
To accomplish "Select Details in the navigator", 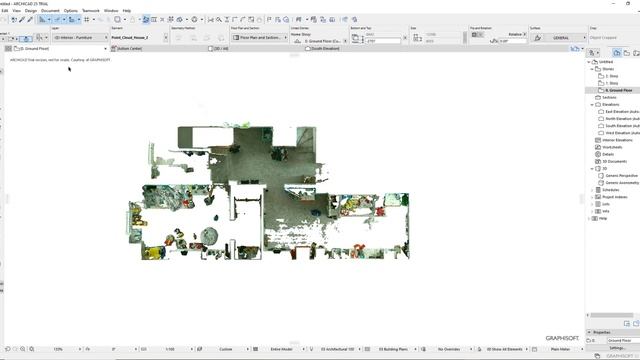I will 608,154.
